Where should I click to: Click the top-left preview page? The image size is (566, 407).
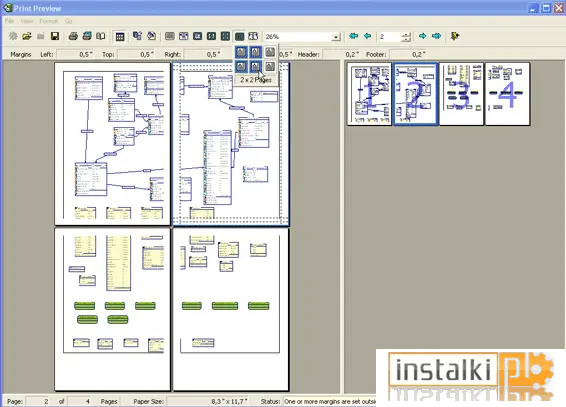pyautogui.click(x=112, y=144)
